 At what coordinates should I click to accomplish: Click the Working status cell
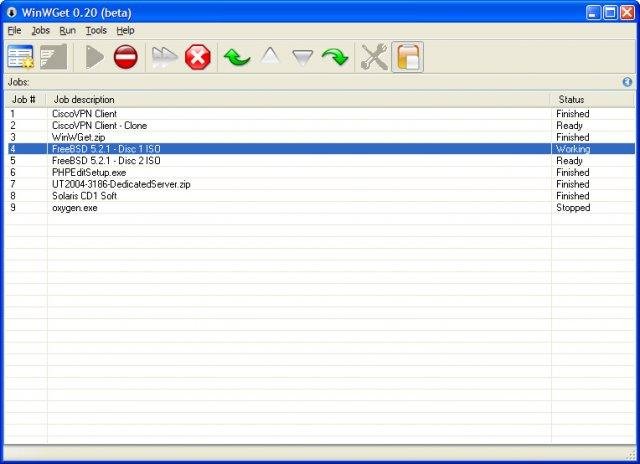tap(573, 149)
